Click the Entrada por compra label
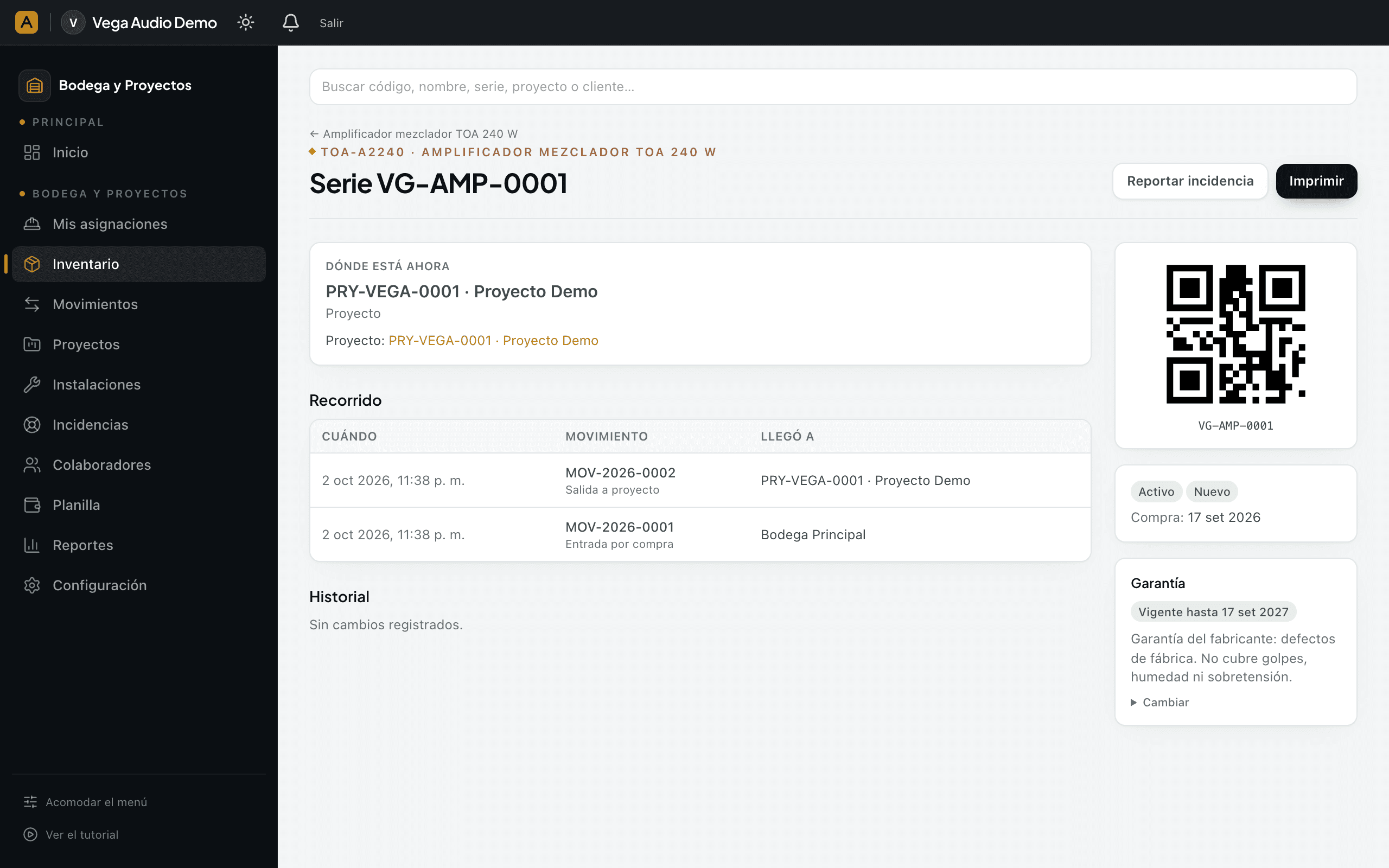The height and width of the screenshot is (868, 1389). [x=619, y=544]
